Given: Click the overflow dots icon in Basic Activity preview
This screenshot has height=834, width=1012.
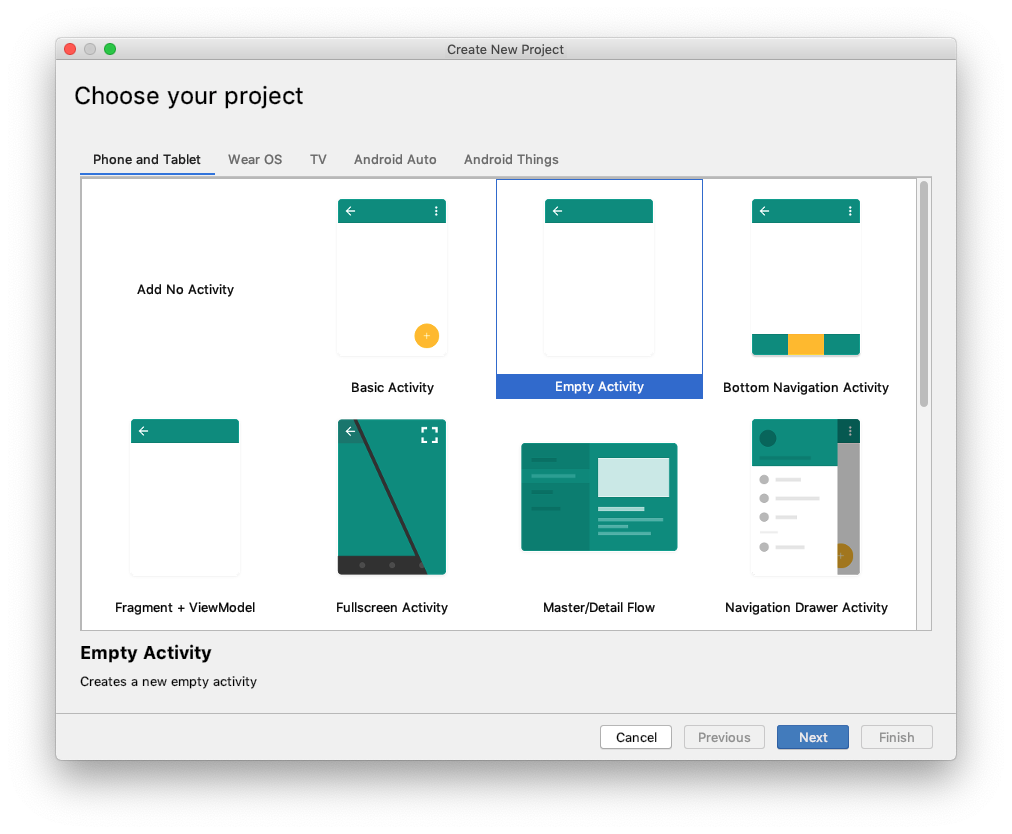Looking at the screenshot, I should (x=436, y=211).
